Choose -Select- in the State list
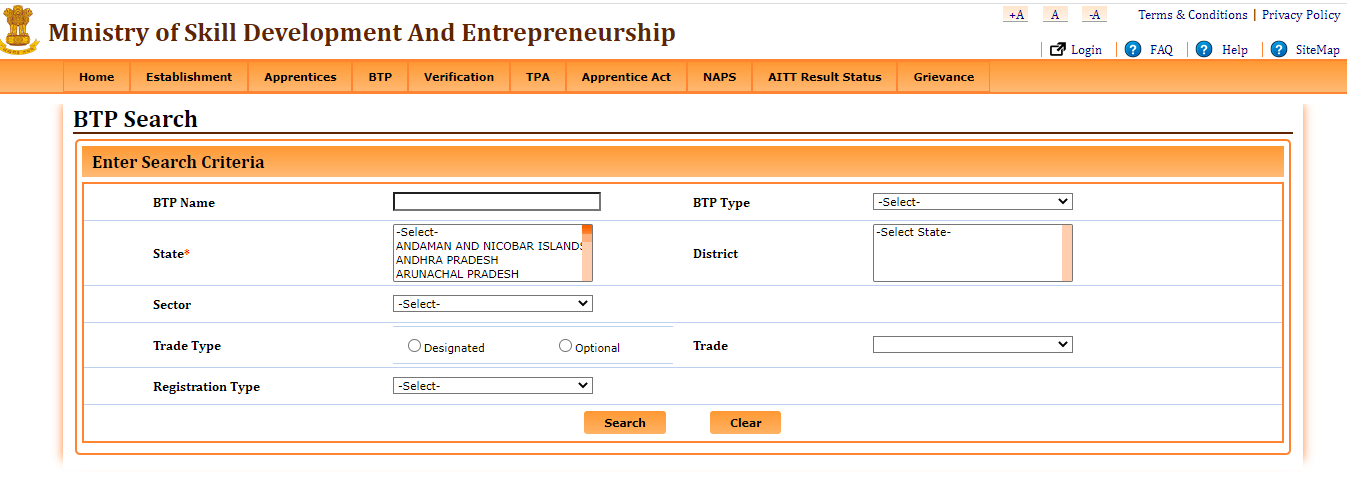This screenshot has height=495, width=1347. [x=488, y=232]
